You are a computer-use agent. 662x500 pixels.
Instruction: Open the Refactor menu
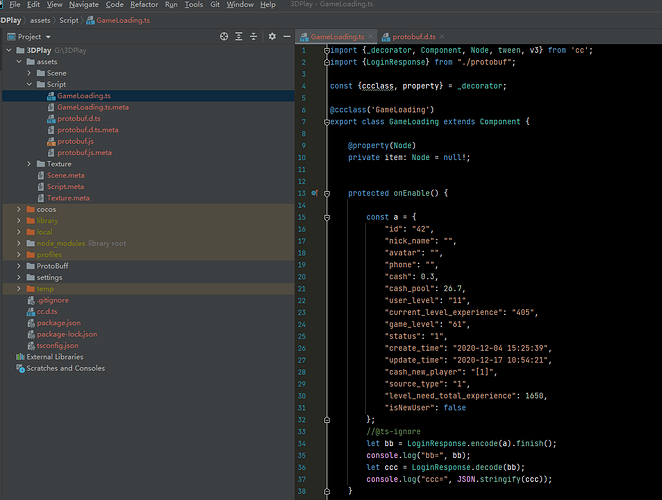pos(144,5)
